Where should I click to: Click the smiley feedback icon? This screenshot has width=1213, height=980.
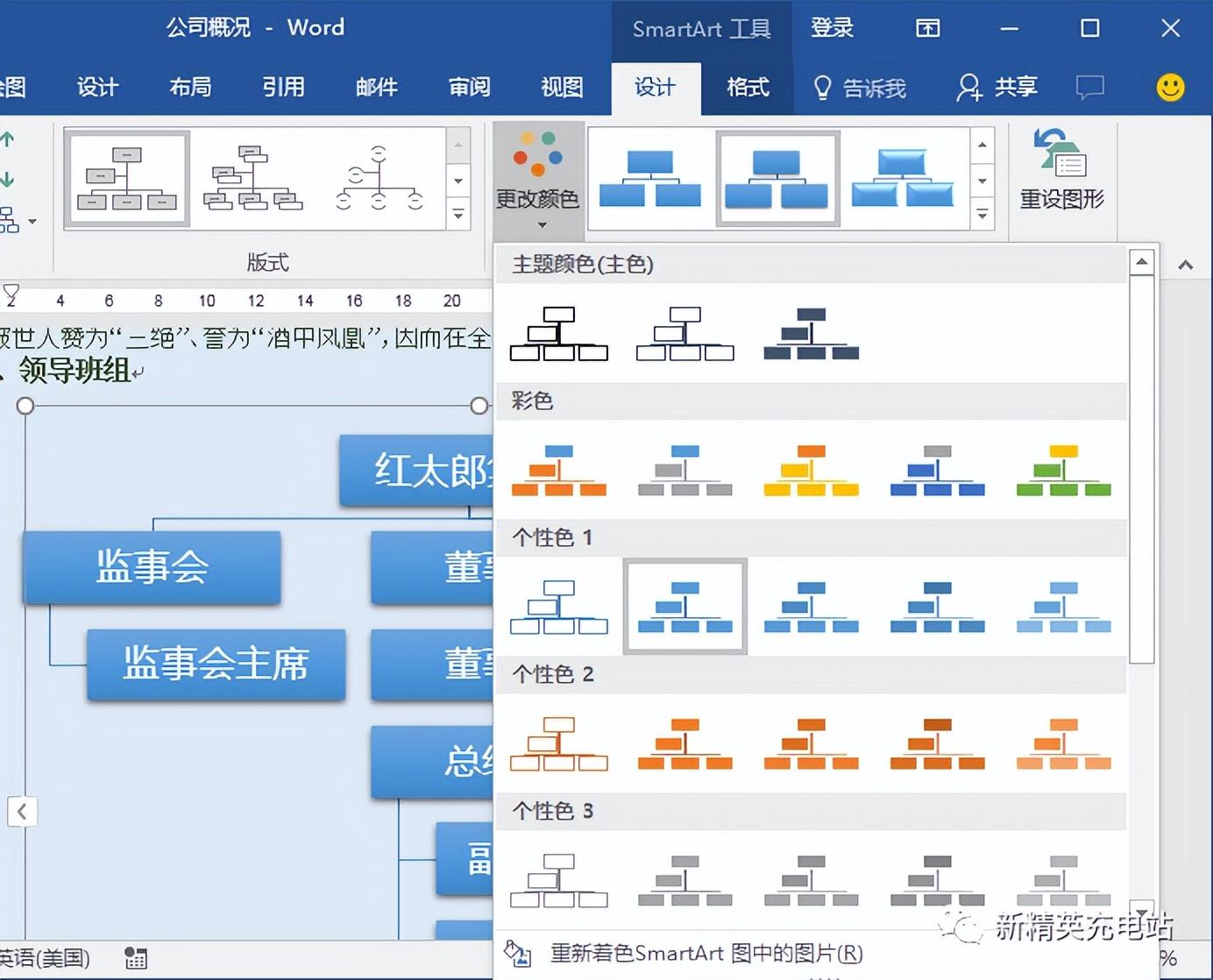[1169, 87]
